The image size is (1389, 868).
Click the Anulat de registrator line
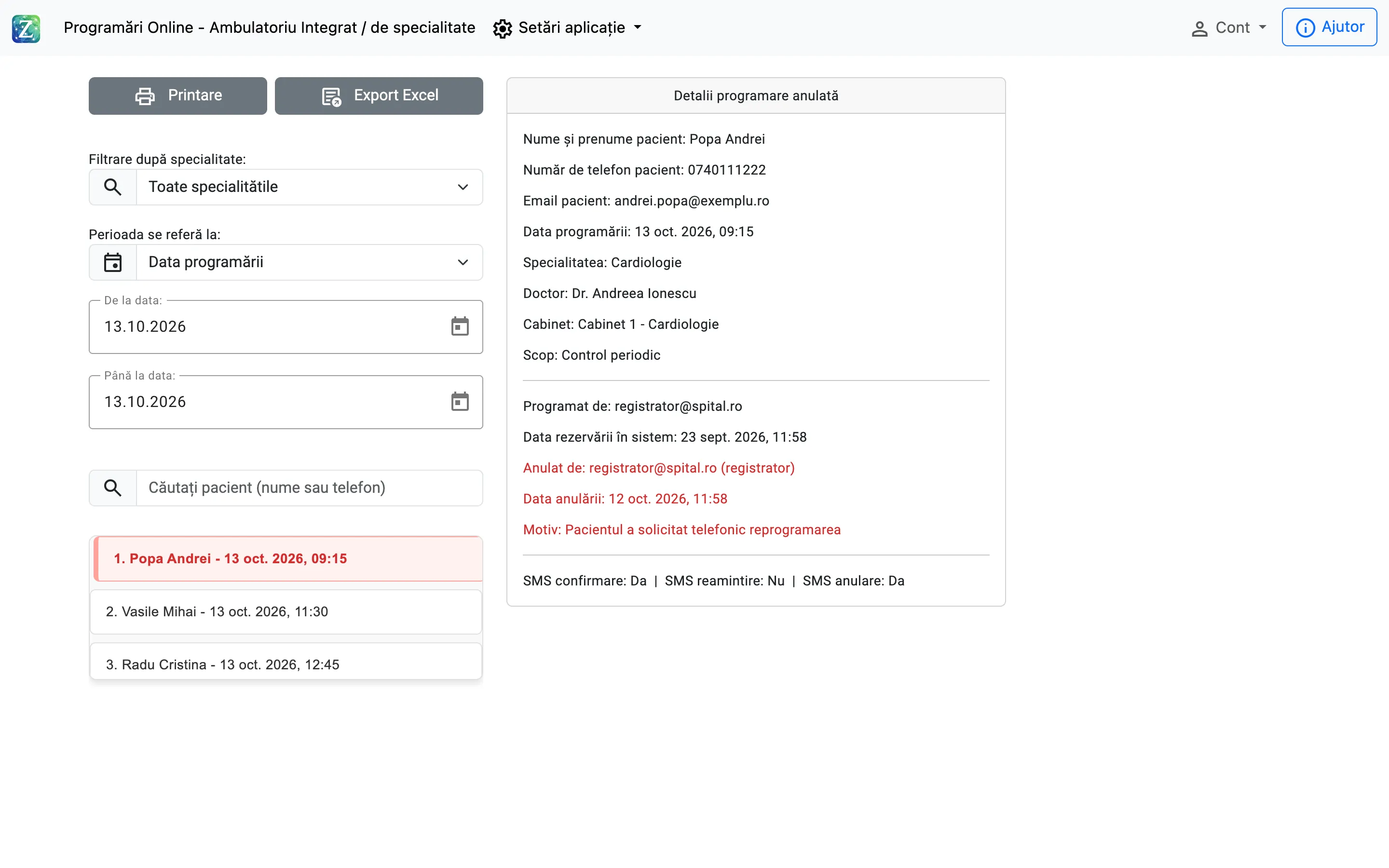click(x=659, y=468)
